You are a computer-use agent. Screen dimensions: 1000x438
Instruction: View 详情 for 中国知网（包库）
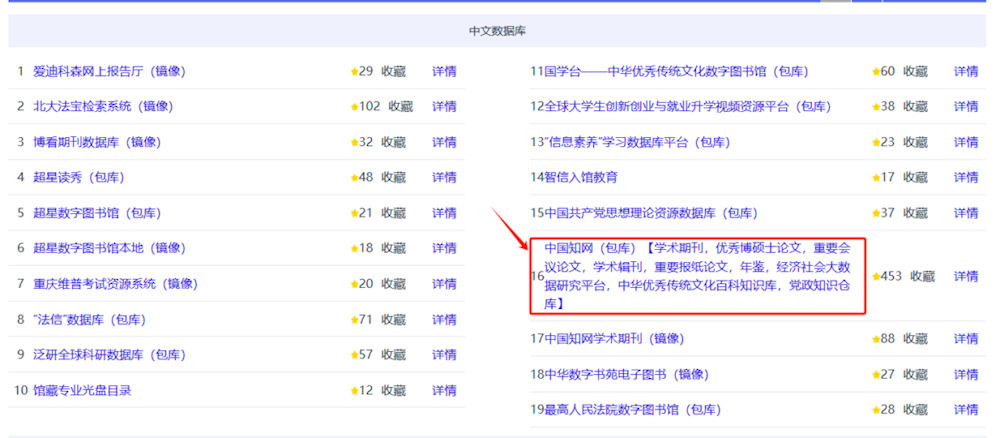click(966, 276)
